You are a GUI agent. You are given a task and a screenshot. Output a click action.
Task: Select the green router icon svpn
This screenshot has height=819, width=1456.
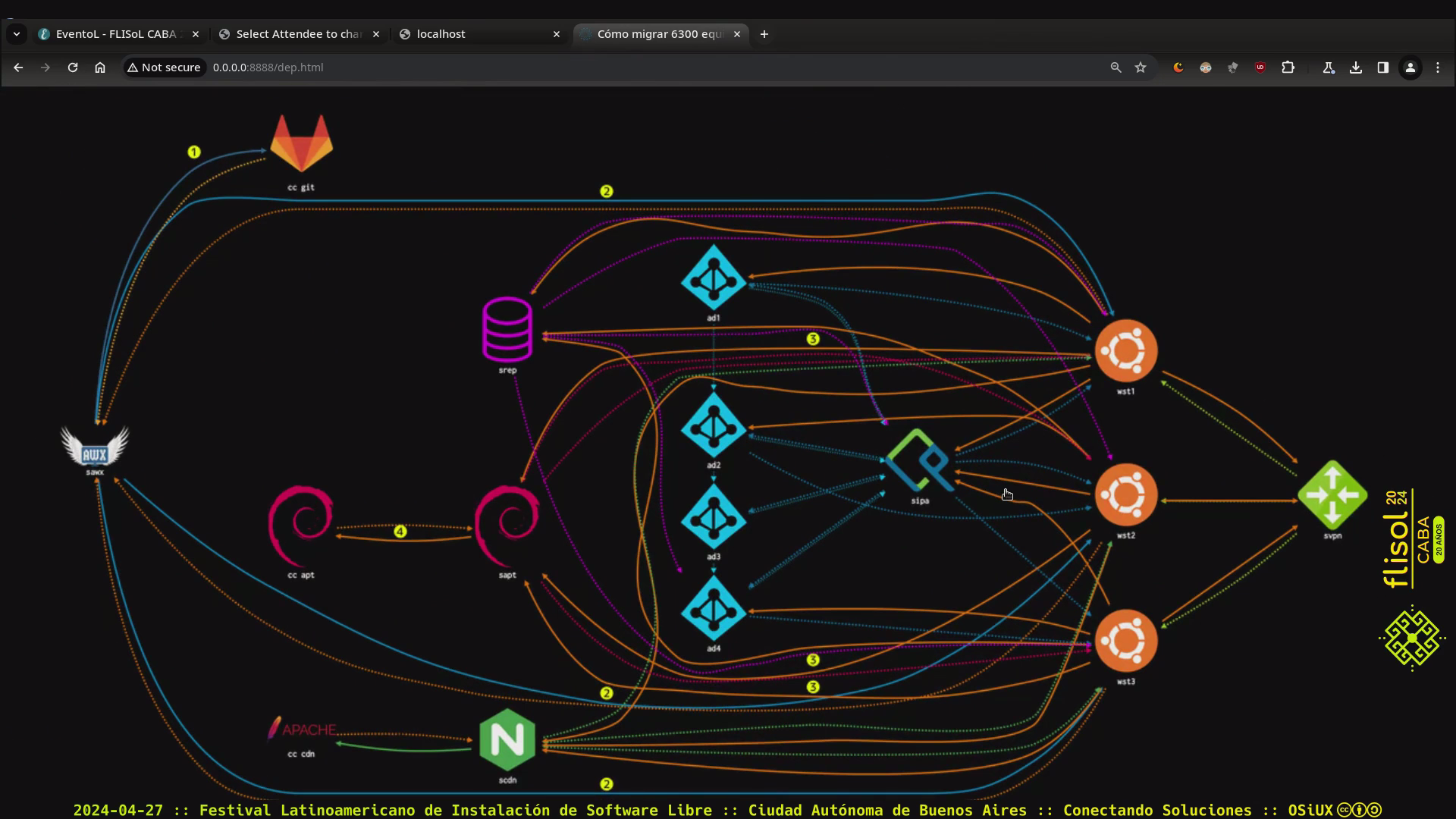pyautogui.click(x=1332, y=495)
